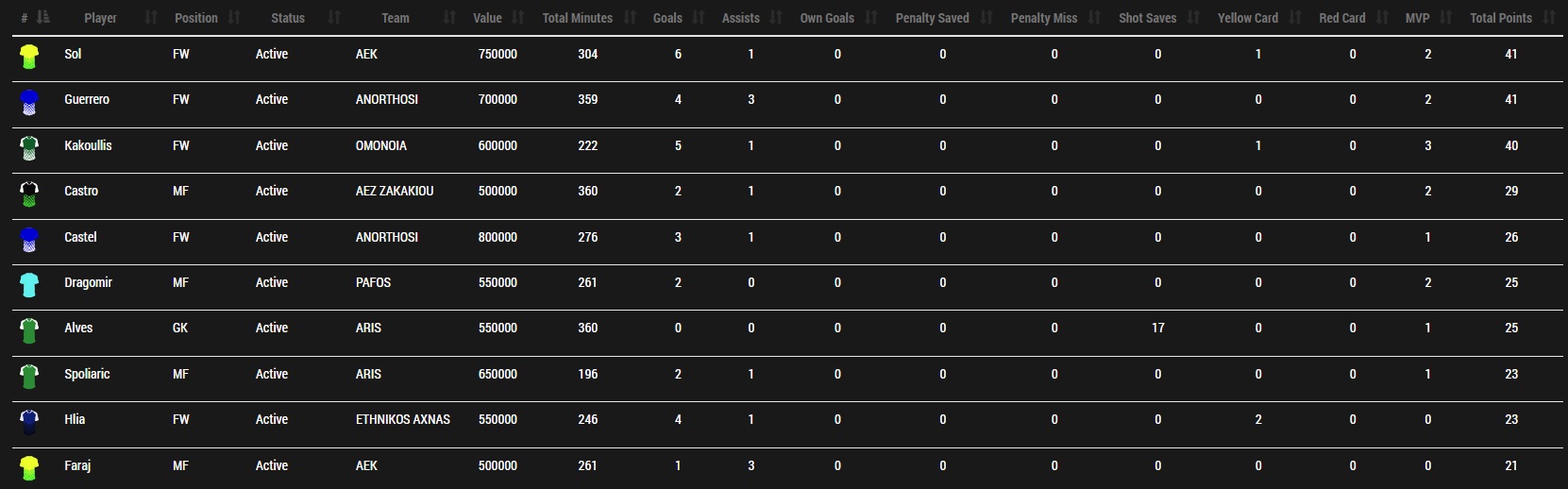This screenshot has width=1568, height=489.
Task: Click Sol's yellow AEK jersey icon
Action: [x=29, y=56]
